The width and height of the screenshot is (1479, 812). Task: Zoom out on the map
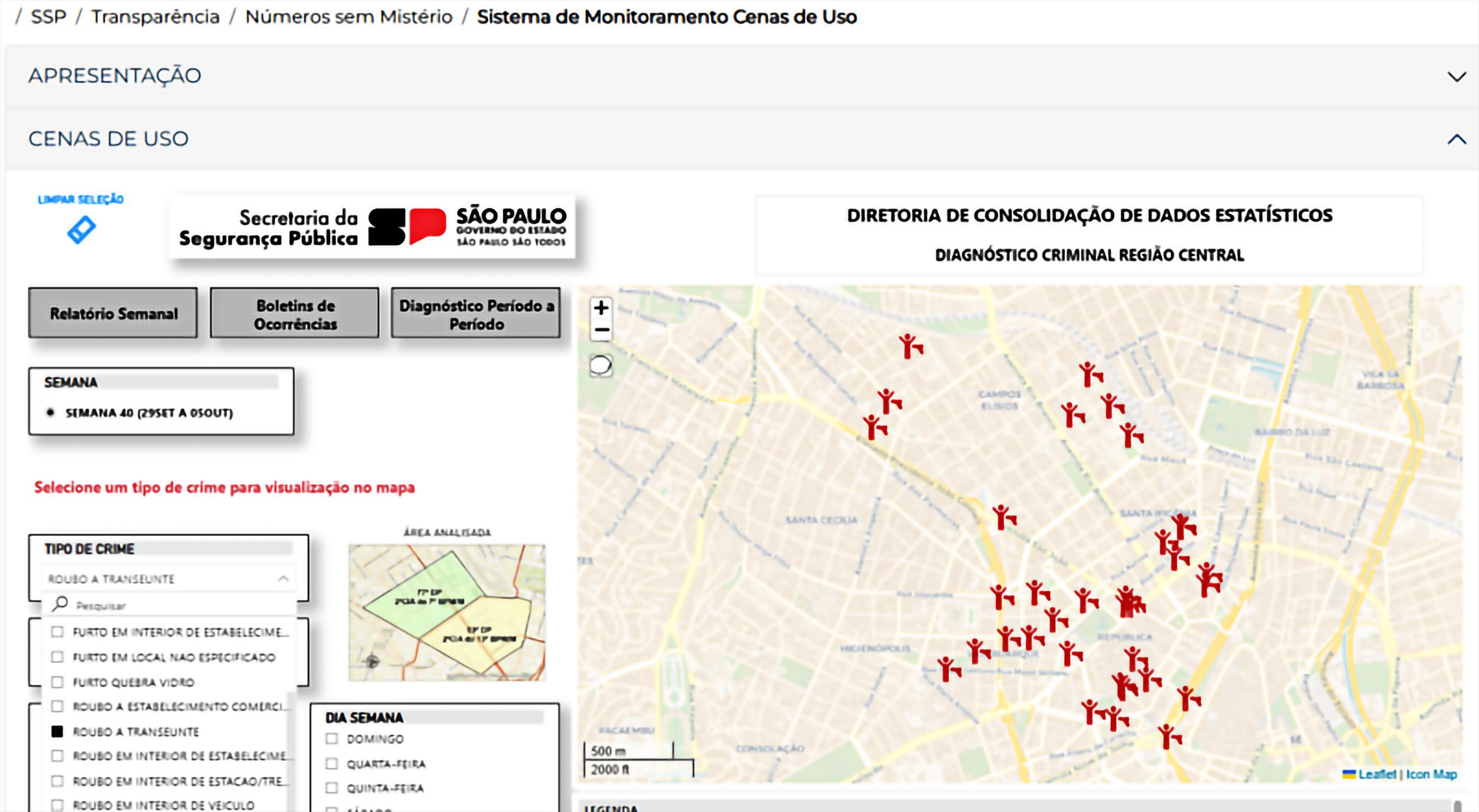point(601,330)
